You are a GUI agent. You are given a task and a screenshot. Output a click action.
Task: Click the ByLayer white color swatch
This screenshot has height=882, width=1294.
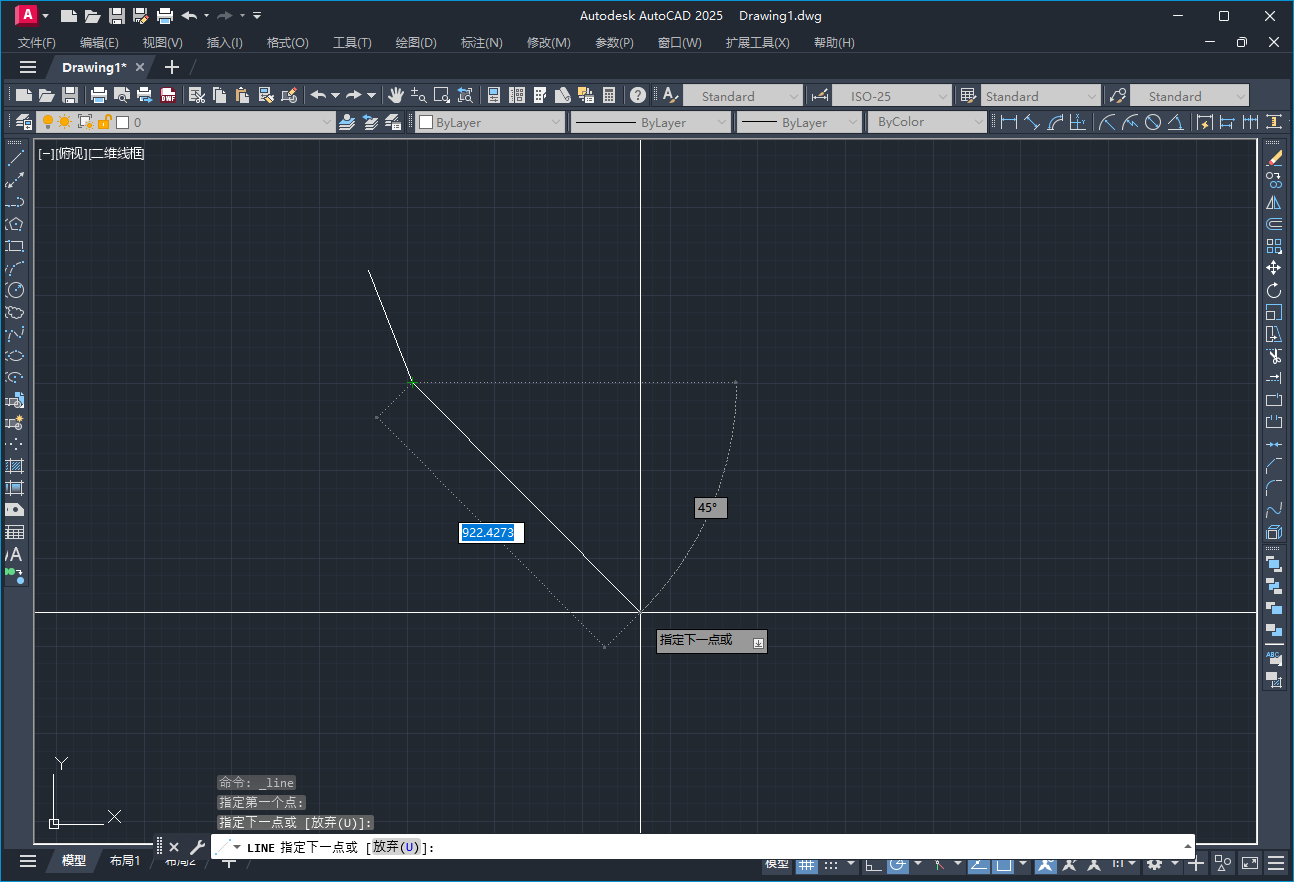tap(426, 122)
